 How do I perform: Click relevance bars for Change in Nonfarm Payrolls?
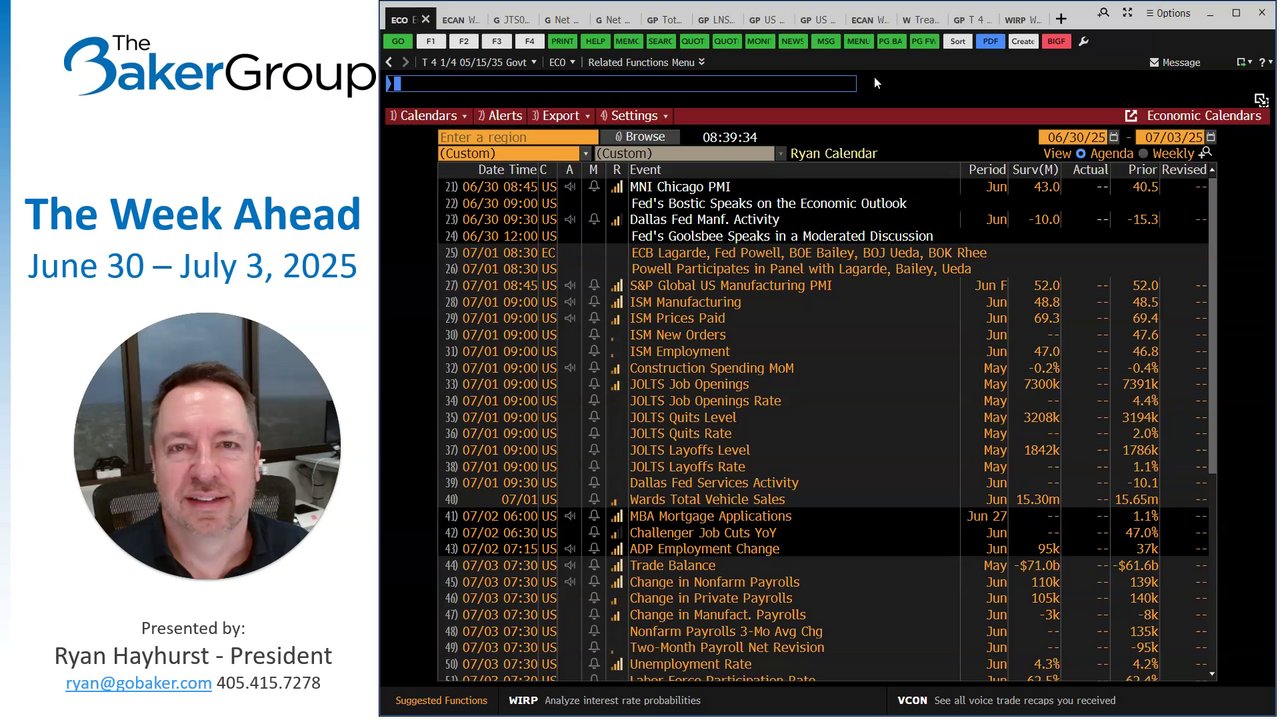(x=617, y=582)
